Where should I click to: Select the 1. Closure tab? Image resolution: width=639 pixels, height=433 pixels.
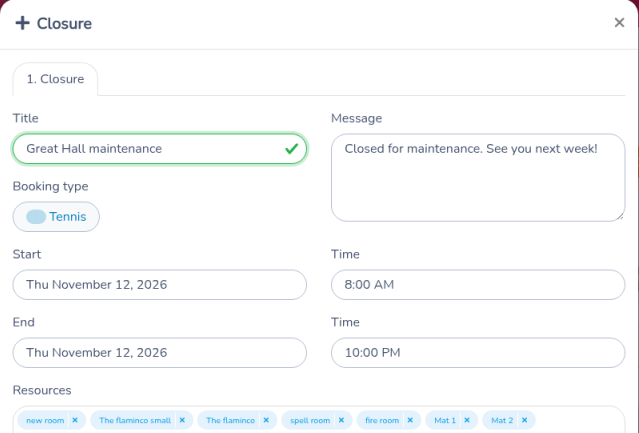pos(55,79)
